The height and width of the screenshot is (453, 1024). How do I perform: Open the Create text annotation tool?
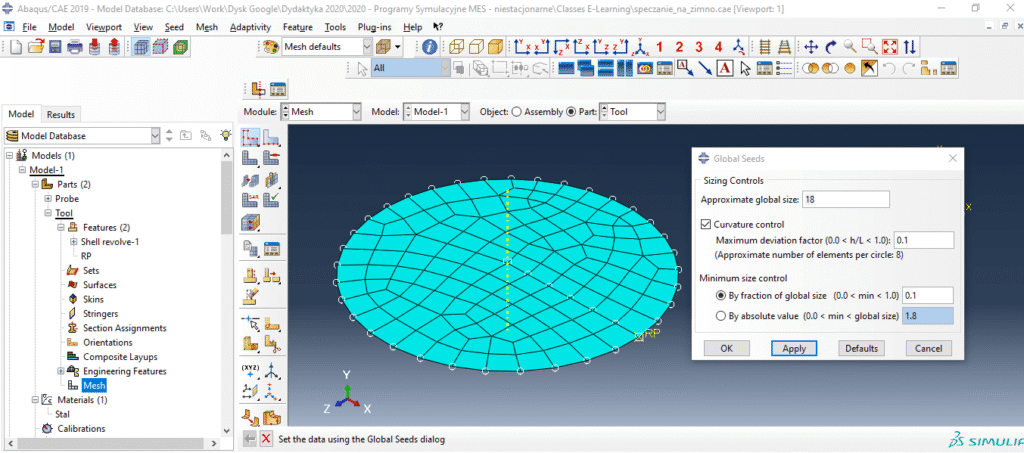point(724,68)
